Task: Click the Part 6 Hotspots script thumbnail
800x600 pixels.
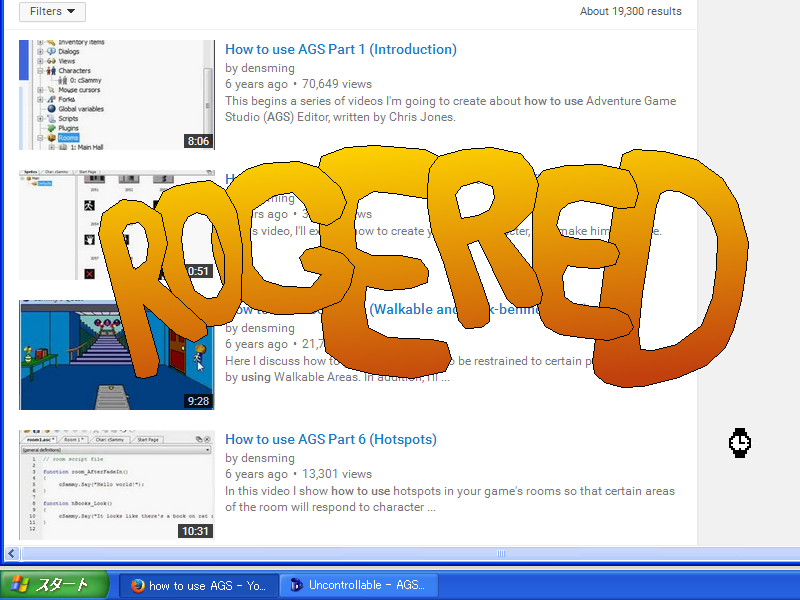Action: coord(116,485)
